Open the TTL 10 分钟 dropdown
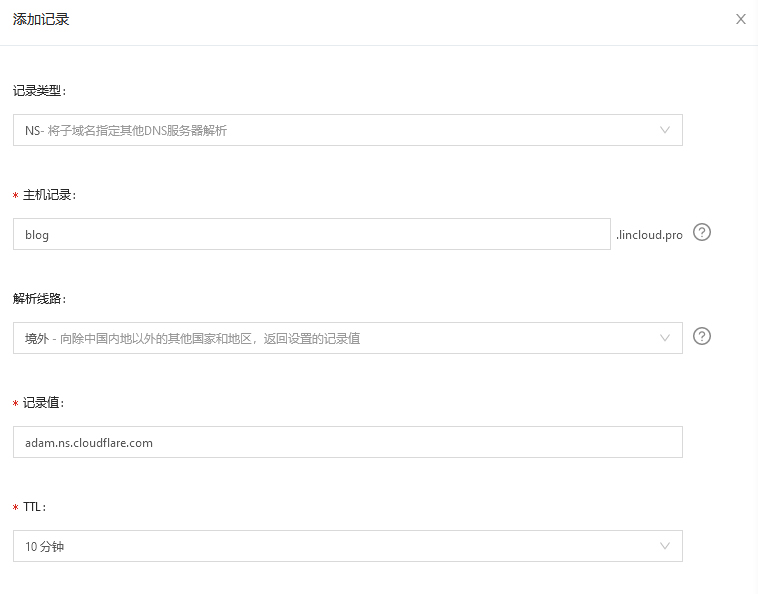 [x=347, y=546]
